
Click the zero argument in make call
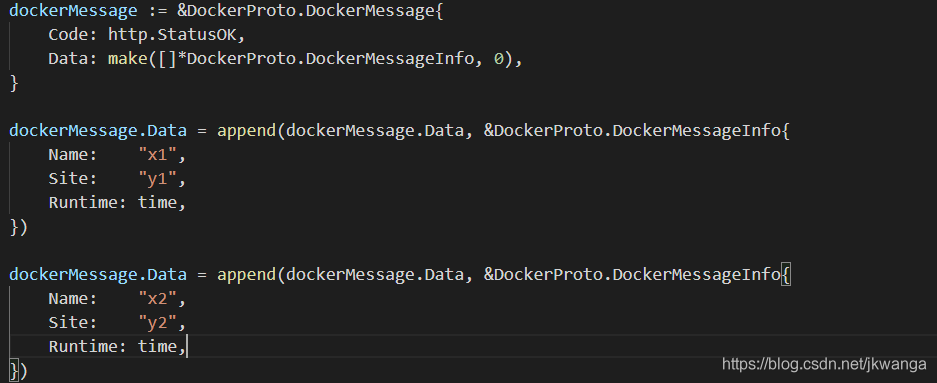[x=498, y=59]
